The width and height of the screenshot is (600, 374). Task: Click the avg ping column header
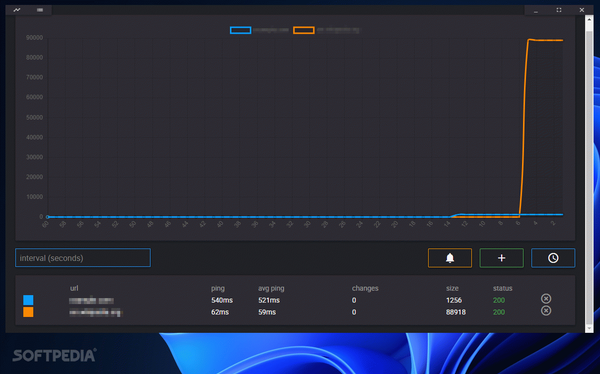(271, 288)
